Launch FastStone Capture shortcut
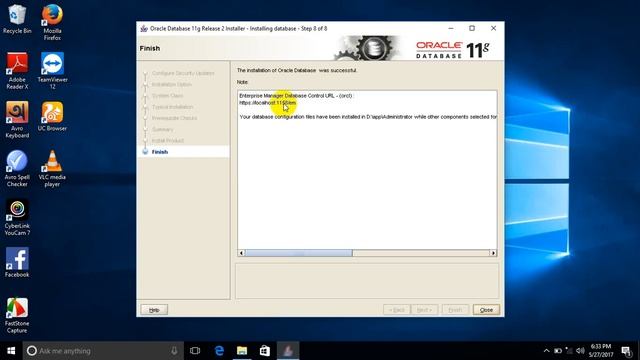Image resolution: width=640 pixels, height=360 pixels. pos(17,315)
